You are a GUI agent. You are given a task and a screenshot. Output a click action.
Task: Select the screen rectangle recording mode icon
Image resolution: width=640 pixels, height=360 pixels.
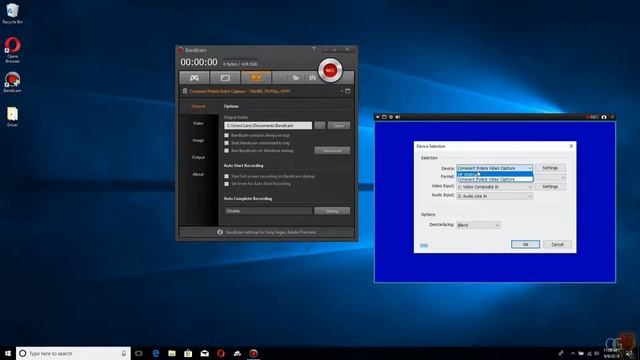pos(225,78)
